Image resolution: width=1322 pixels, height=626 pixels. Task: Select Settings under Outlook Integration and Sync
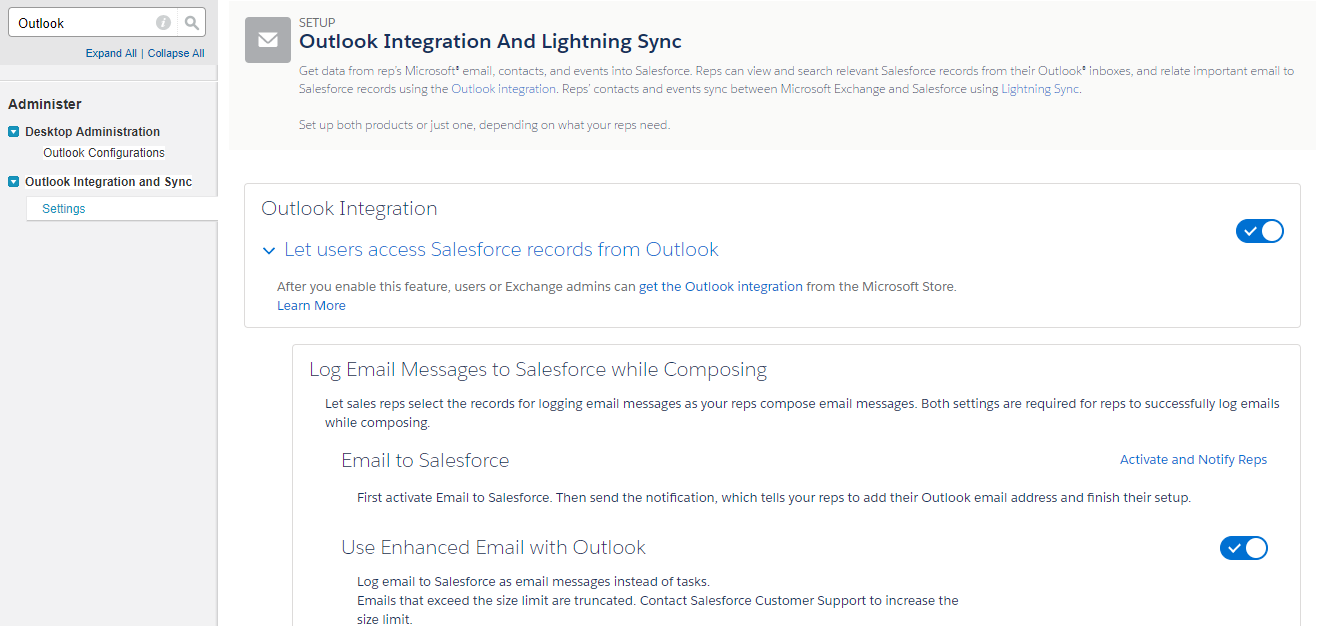click(x=64, y=209)
